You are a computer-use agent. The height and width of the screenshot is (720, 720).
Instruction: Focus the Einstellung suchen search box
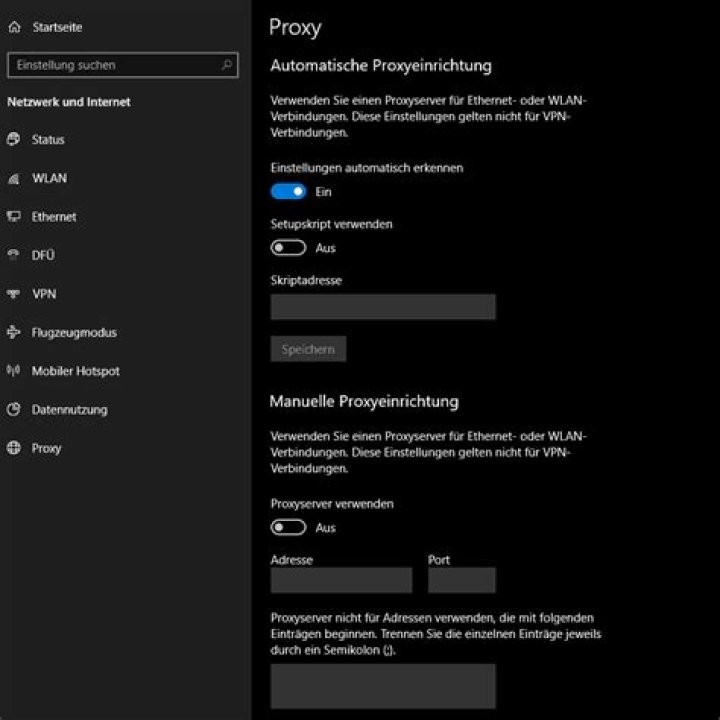point(123,65)
